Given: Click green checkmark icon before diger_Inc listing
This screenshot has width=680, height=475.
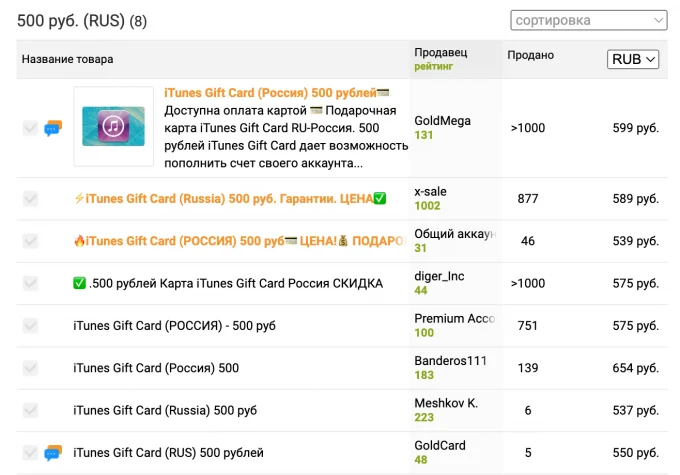Looking at the screenshot, I should pyautogui.click(x=79, y=283).
